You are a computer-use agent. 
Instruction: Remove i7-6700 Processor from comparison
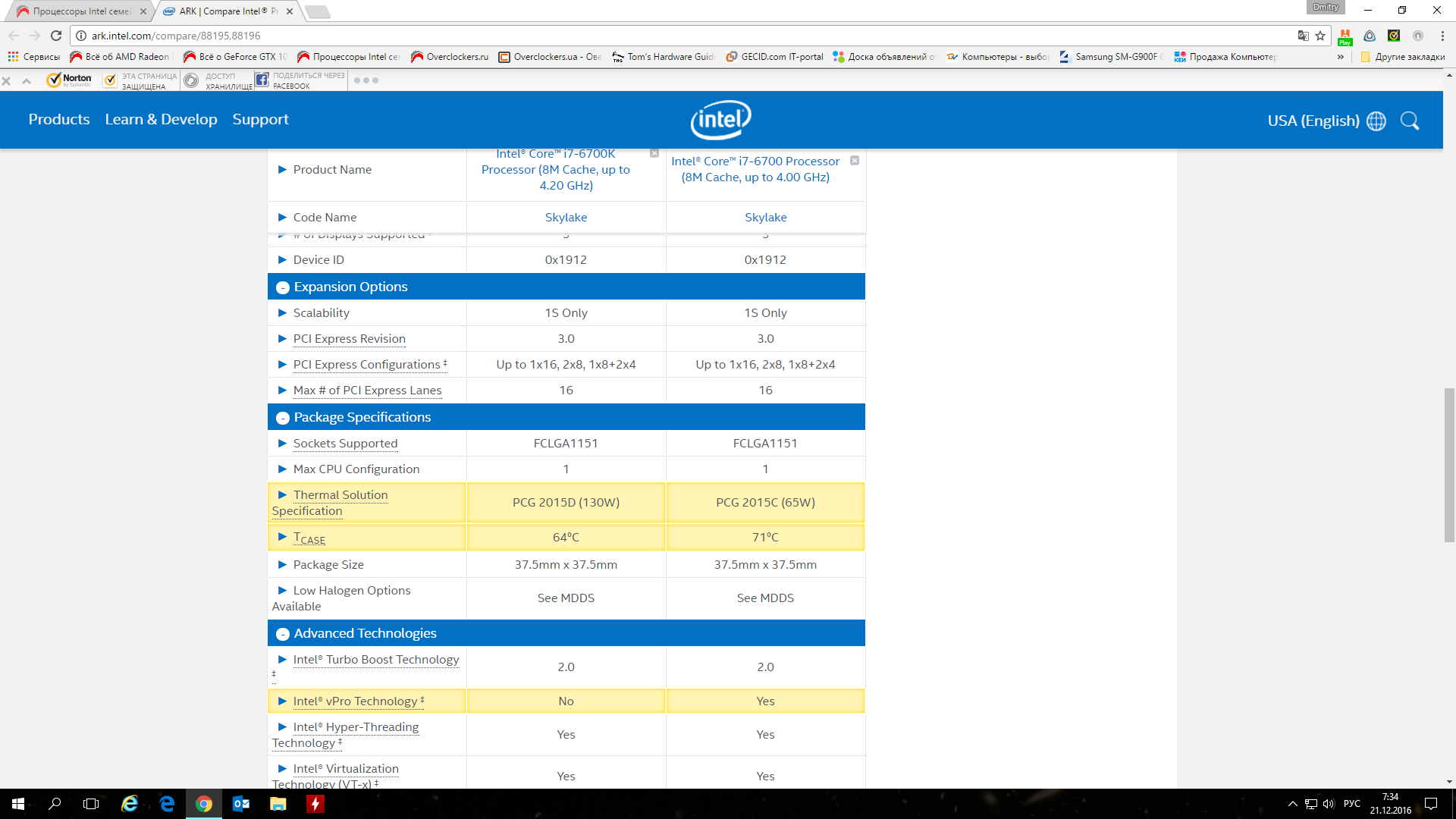click(855, 161)
